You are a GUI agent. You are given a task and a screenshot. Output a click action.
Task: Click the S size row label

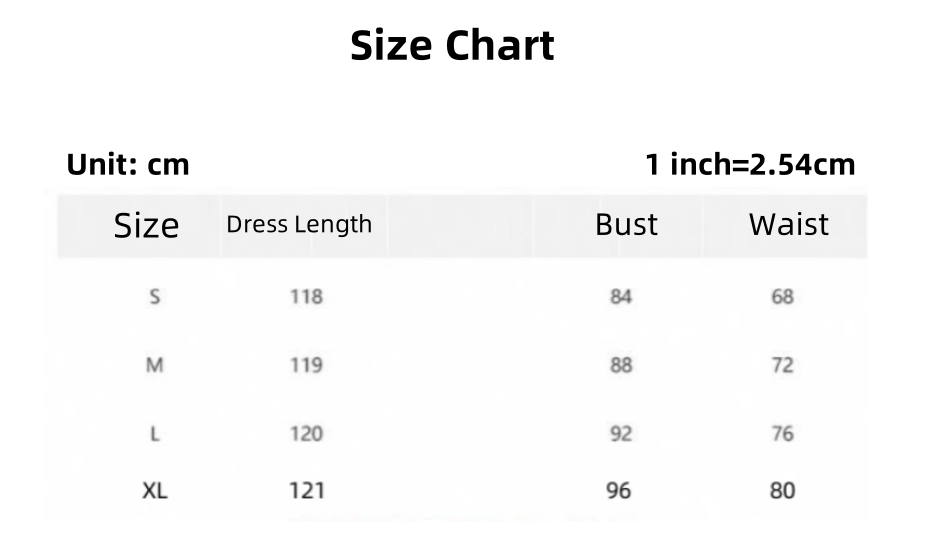tap(154, 297)
